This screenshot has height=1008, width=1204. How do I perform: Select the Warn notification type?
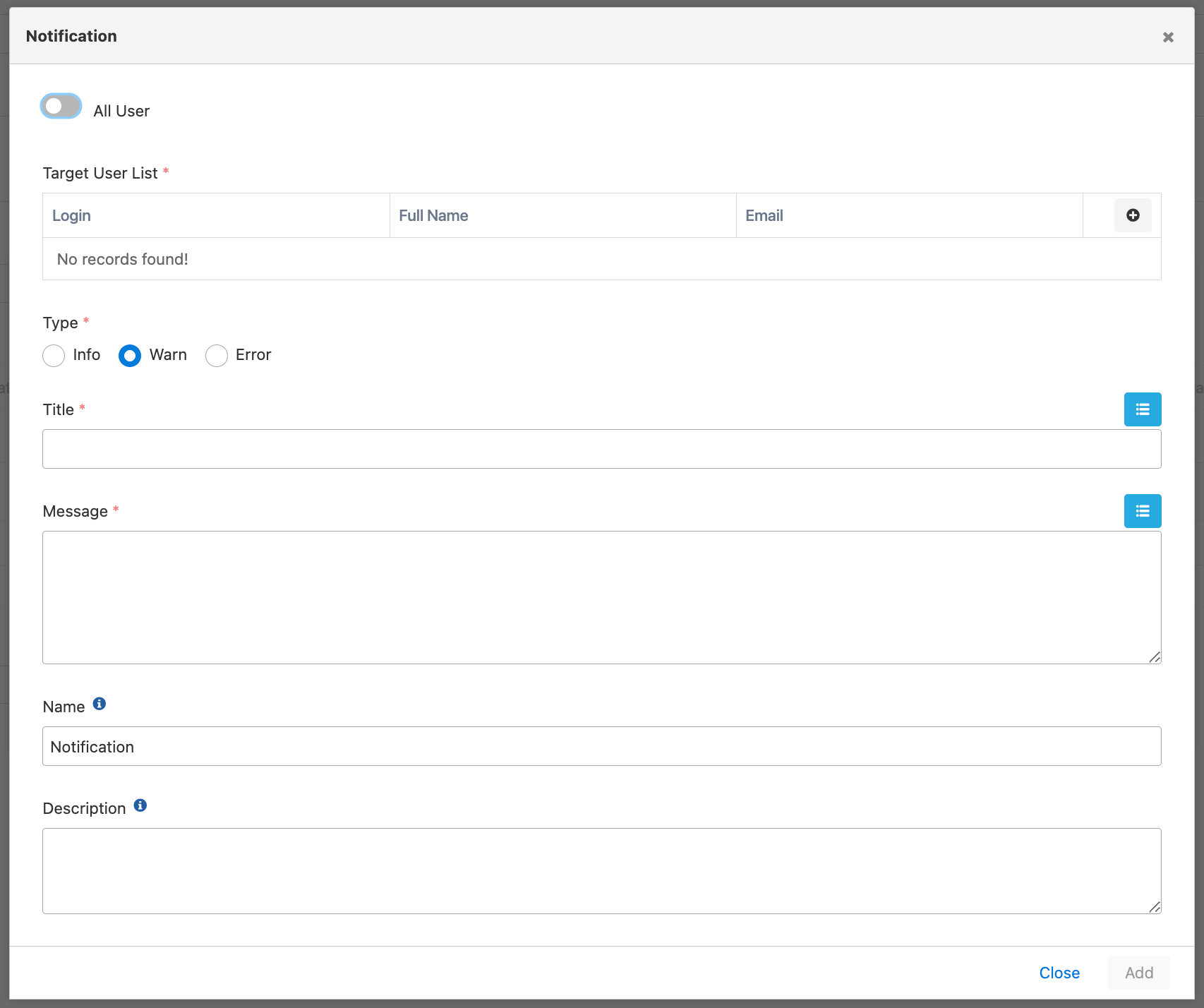[130, 355]
